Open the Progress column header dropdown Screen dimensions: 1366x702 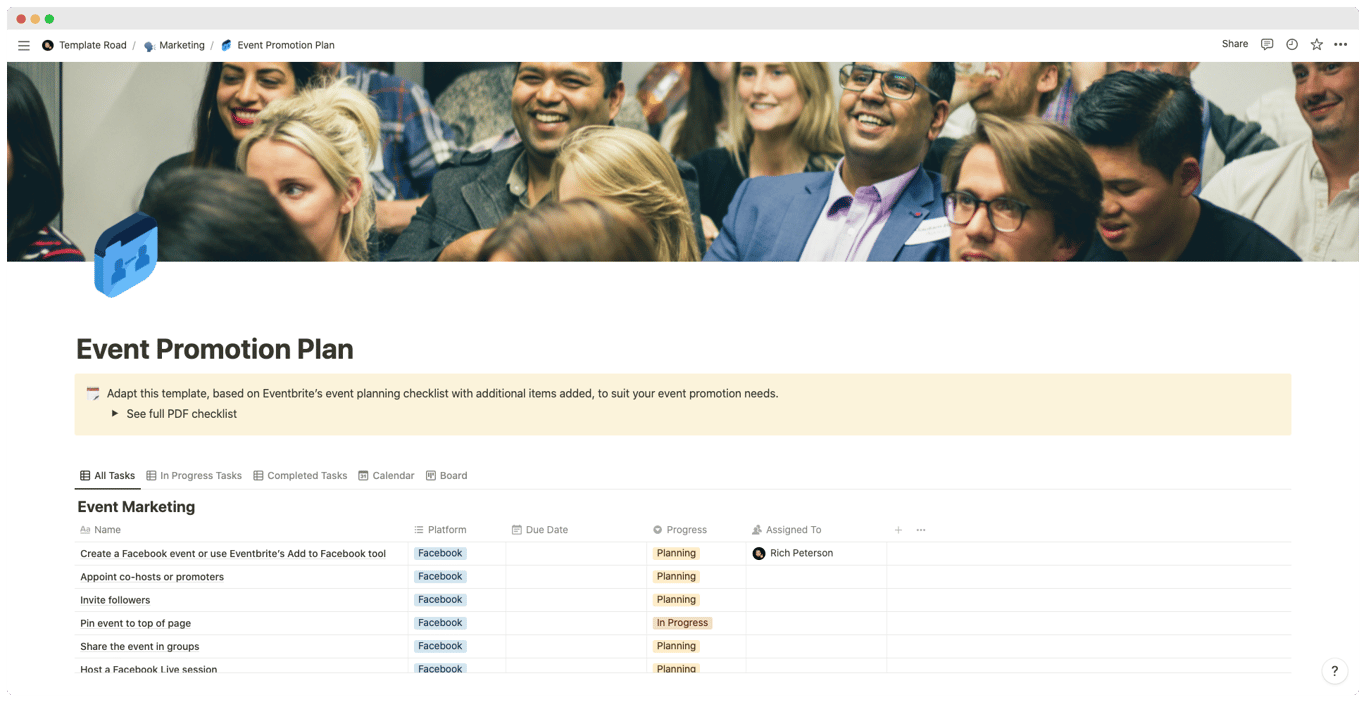[x=684, y=529]
